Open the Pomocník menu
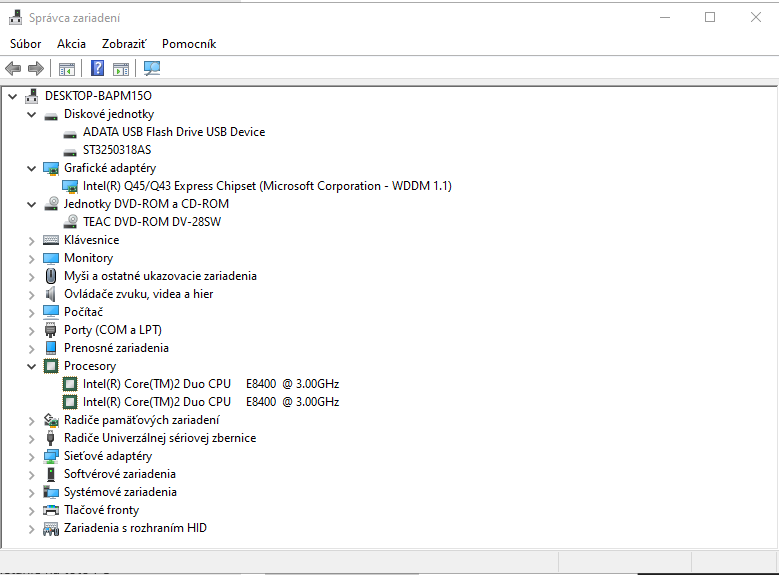This screenshot has width=779, height=575. click(x=189, y=44)
